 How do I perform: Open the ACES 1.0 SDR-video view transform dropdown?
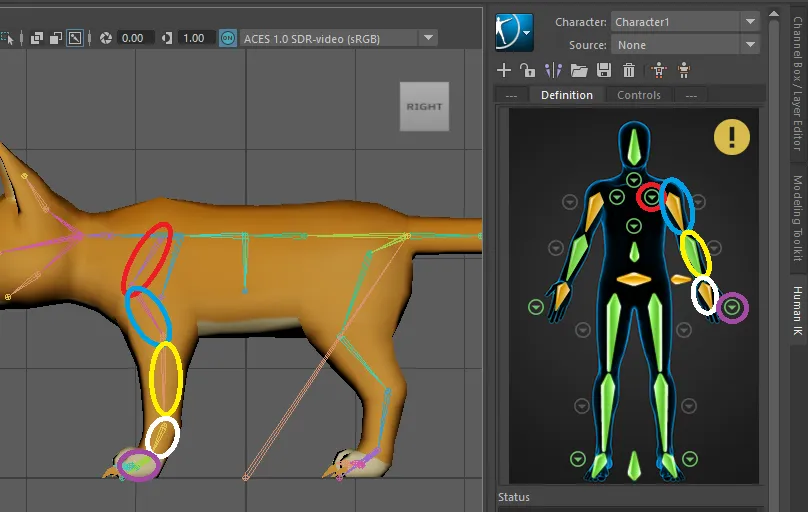[339, 38]
